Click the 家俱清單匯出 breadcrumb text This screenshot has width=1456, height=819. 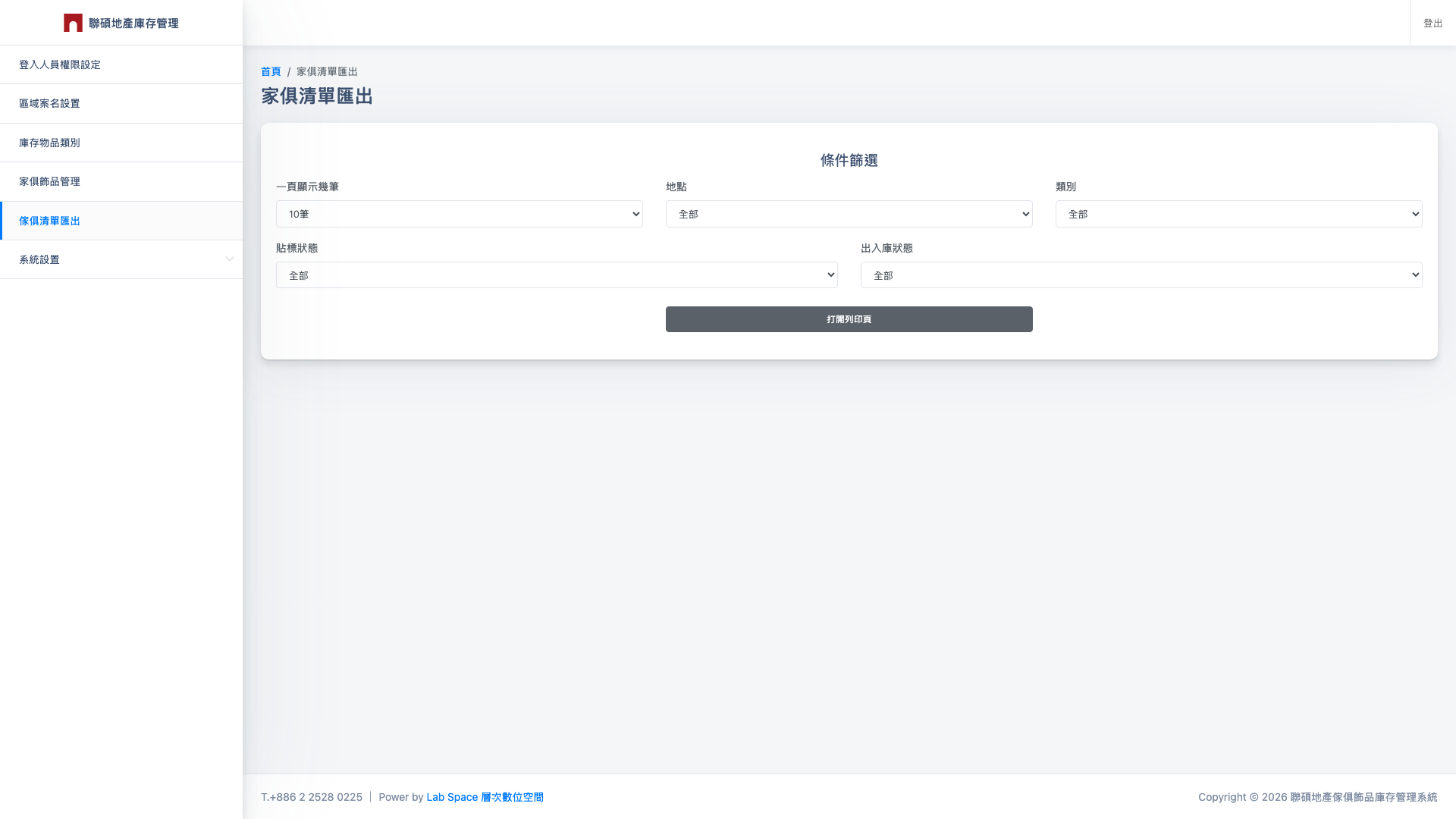tap(326, 71)
